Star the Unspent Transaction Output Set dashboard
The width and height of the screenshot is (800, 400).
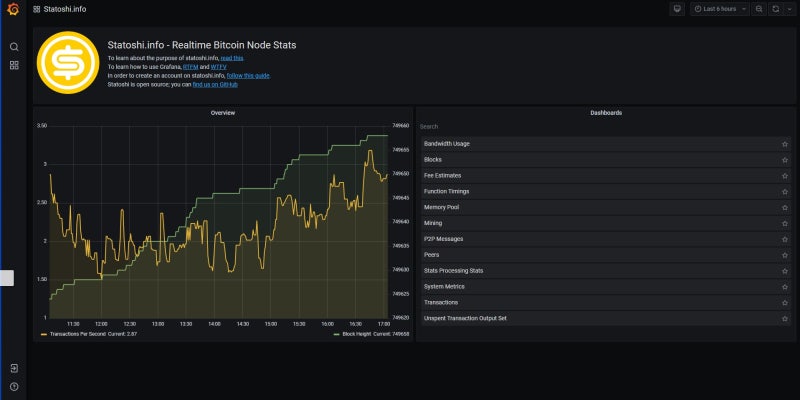[x=785, y=318]
